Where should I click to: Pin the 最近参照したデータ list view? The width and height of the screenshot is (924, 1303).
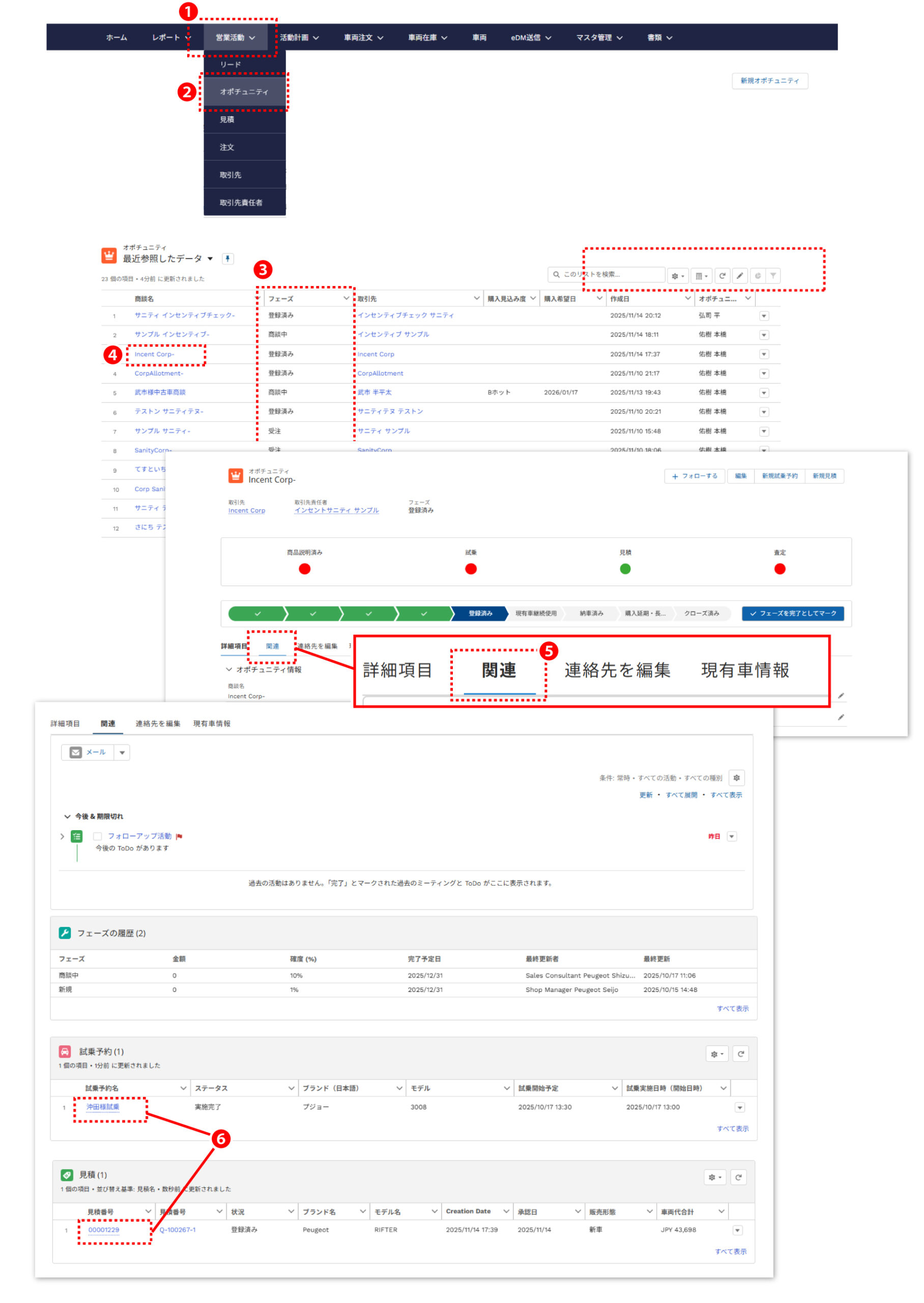tap(227, 259)
